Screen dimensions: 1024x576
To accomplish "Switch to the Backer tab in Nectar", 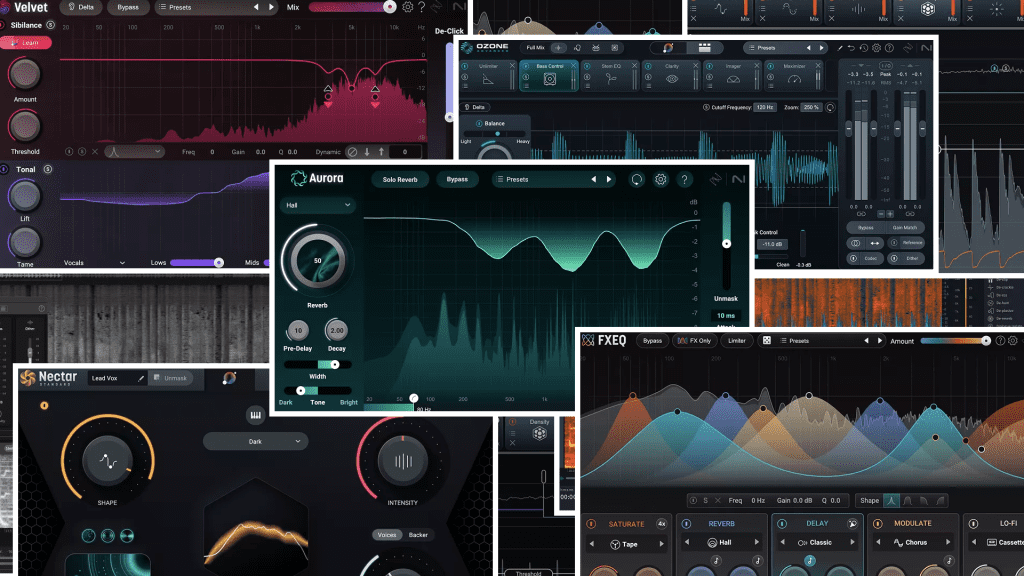I will point(417,534).
